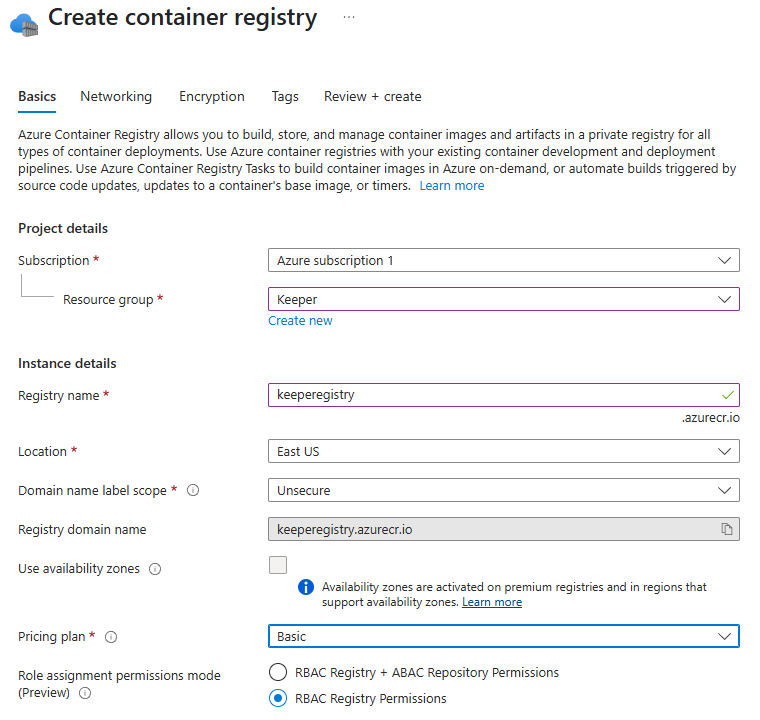
Task: Expand the Location dropdown
Action: click(504, 451)
